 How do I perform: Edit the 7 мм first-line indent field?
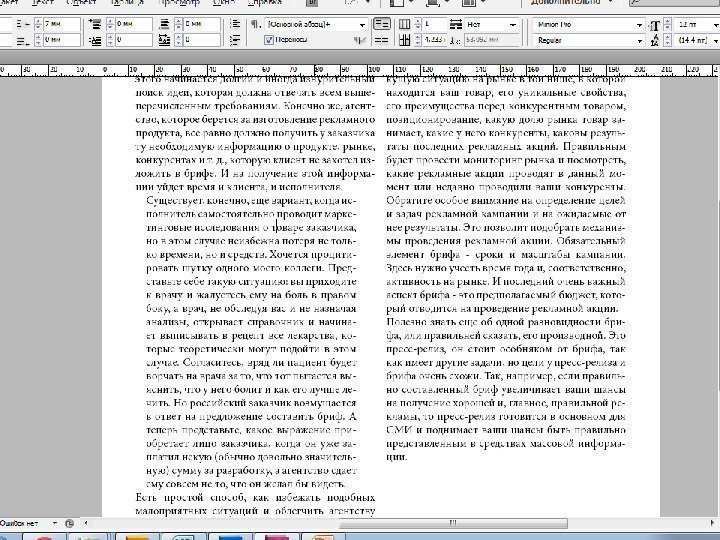[x=62, y=24]
